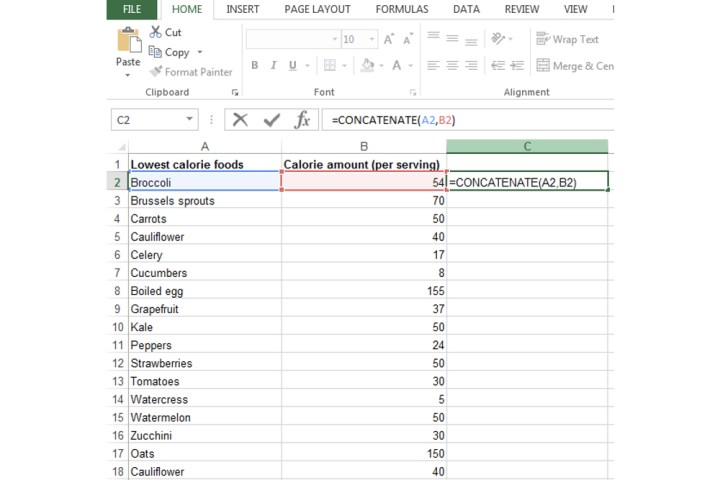Screen dimensions: 720x480
Task: Open the PAGE LAYOUT tab
Action: (317, 9)
